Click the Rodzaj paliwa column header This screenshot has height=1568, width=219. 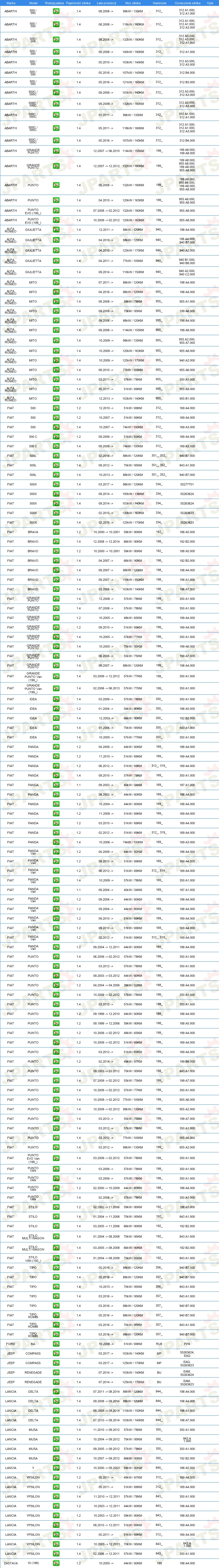(55, 3)
